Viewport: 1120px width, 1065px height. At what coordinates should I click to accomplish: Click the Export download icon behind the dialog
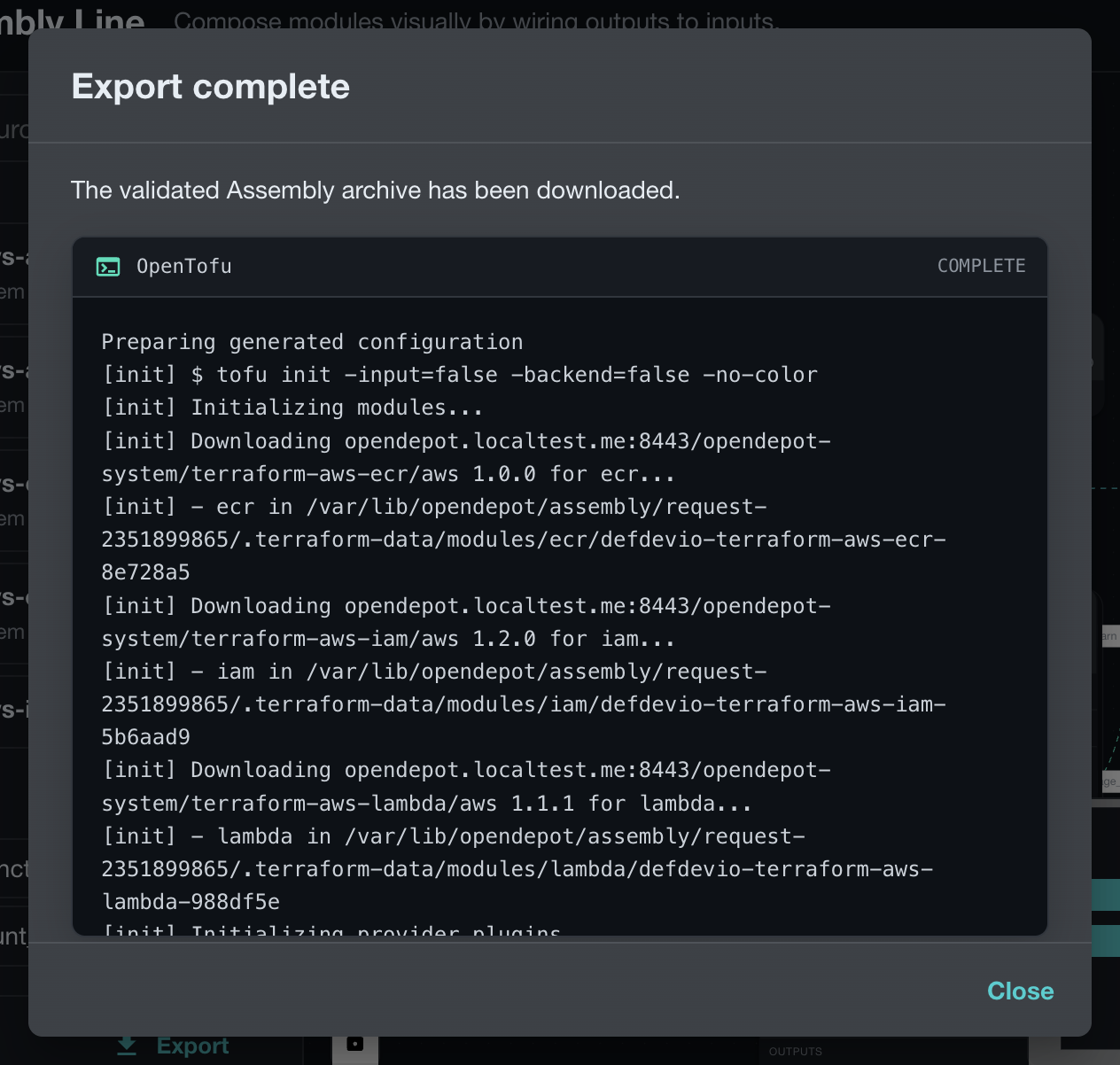[x=127, y=1046]
